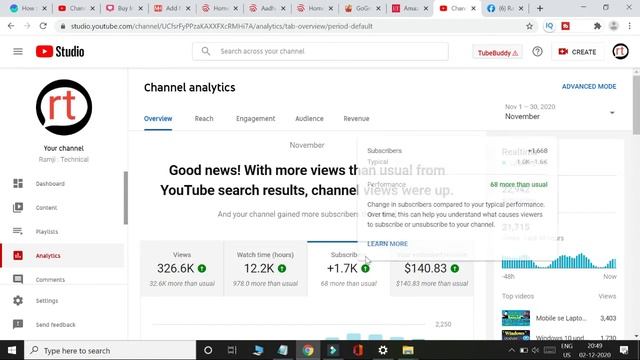Screen dimensions: 640x360
Task: Open the help question mark icon
Action: coord(537,51)
